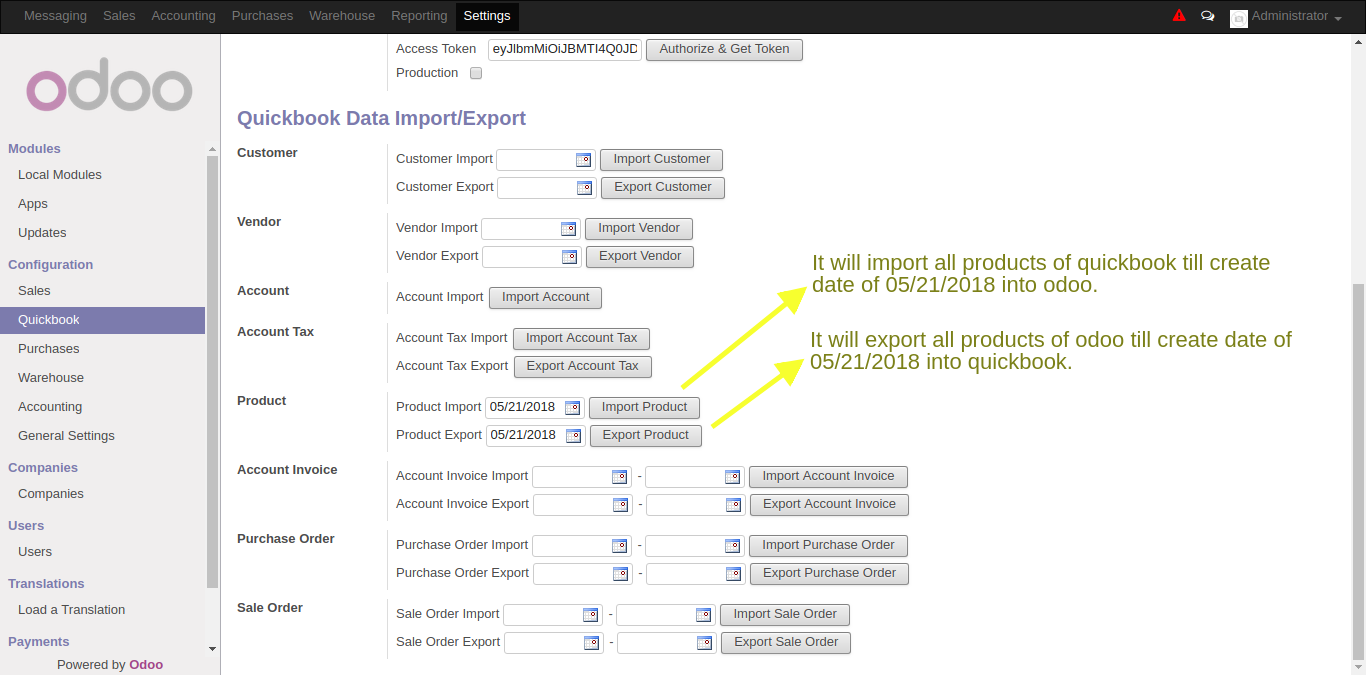Toggle the Production checkbox
This screenshot has width=1366, height=675.
[476, 73]
